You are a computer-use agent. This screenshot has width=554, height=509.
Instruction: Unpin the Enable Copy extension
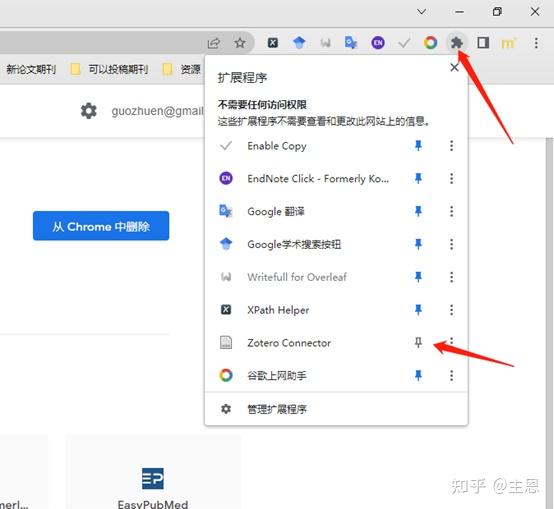pos(418,146)
